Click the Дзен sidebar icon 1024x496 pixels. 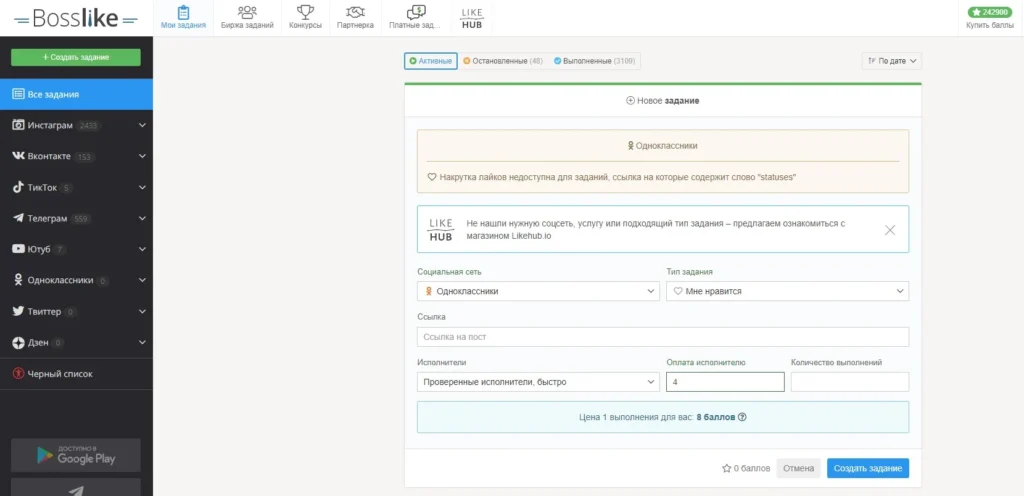click(18, 343)
